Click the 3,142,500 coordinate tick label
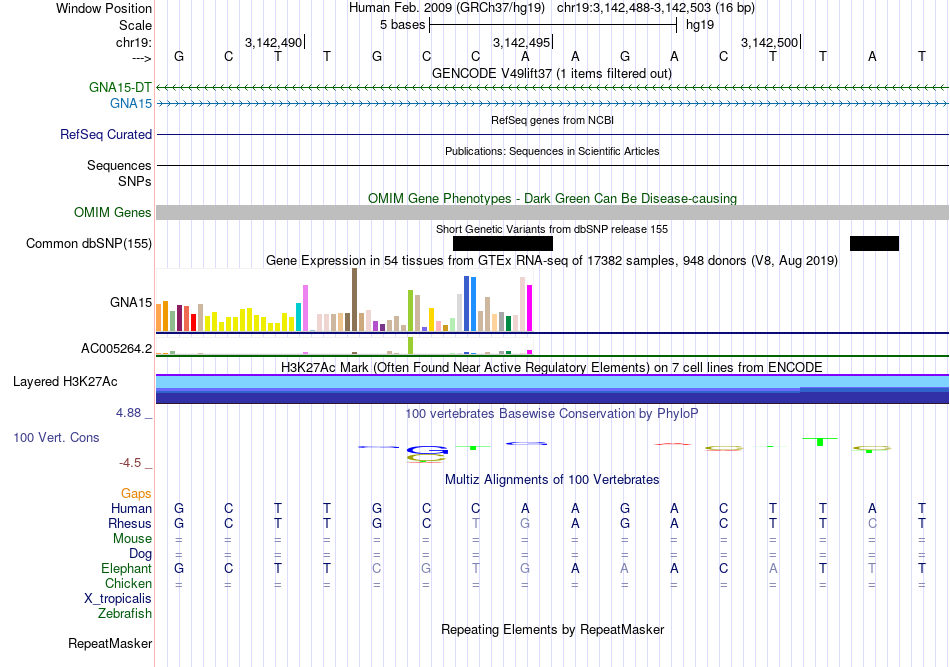The image size is (950, 667). [769, 42]
